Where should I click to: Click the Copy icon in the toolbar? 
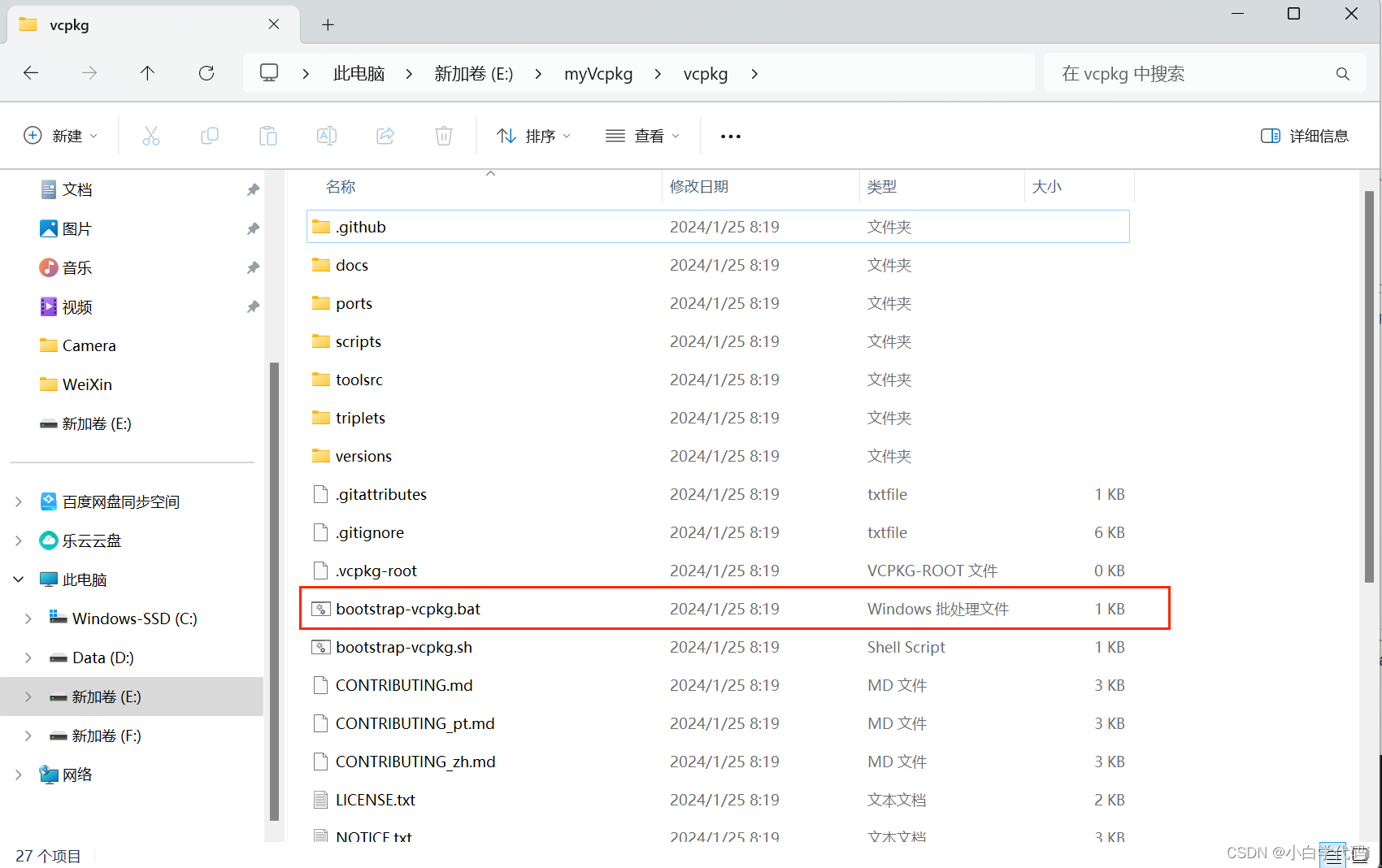[210, 136]
